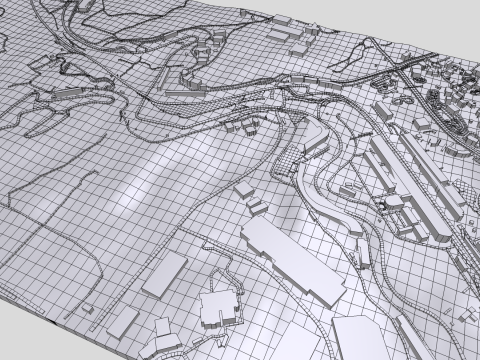This screenshot has width=480, height=360.
Task: Select the square notched building encircled by stairs
Action: click(x=219, y=308)
